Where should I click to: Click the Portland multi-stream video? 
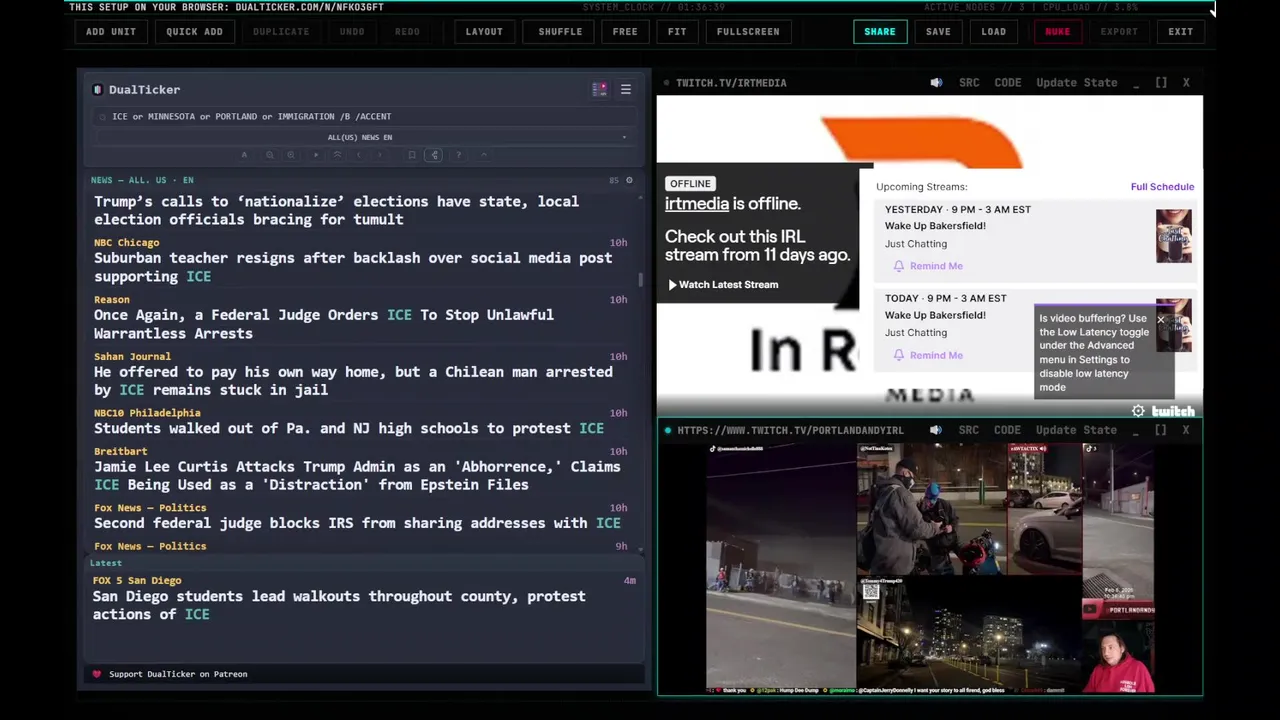[930, 568]
